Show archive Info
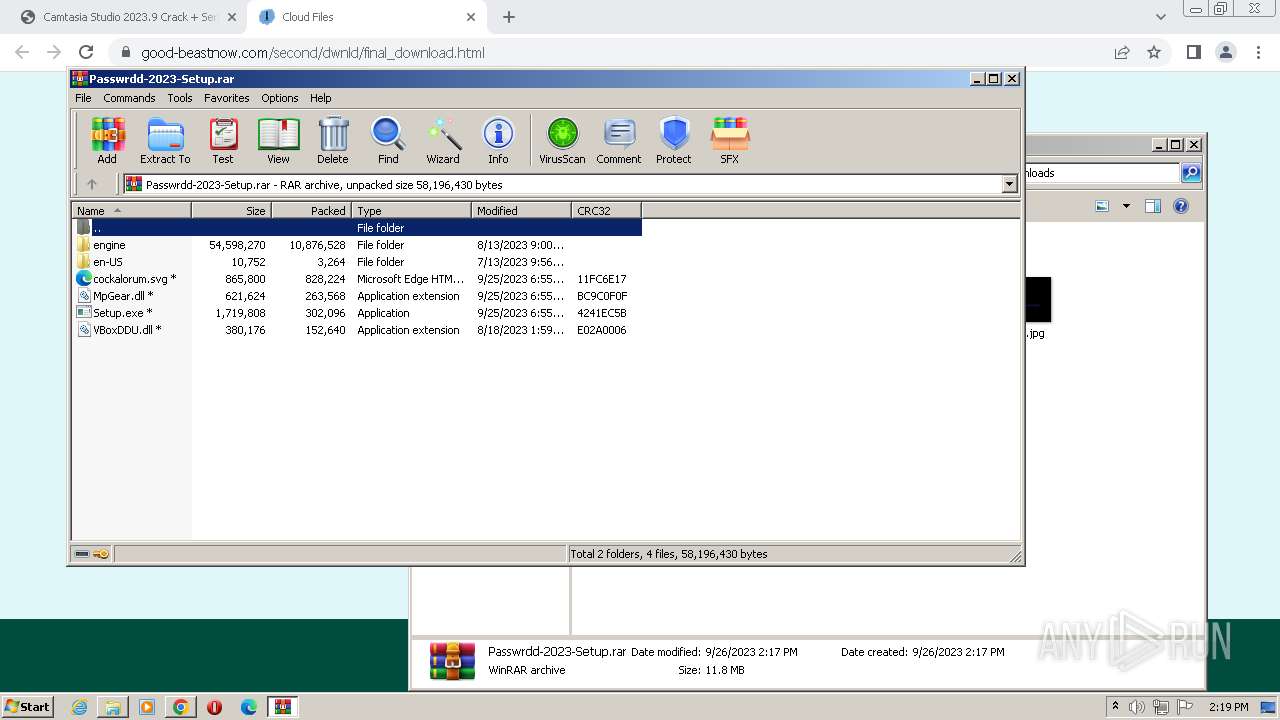The height and width of the screenshot is (720, 1280). click(498, 140)
